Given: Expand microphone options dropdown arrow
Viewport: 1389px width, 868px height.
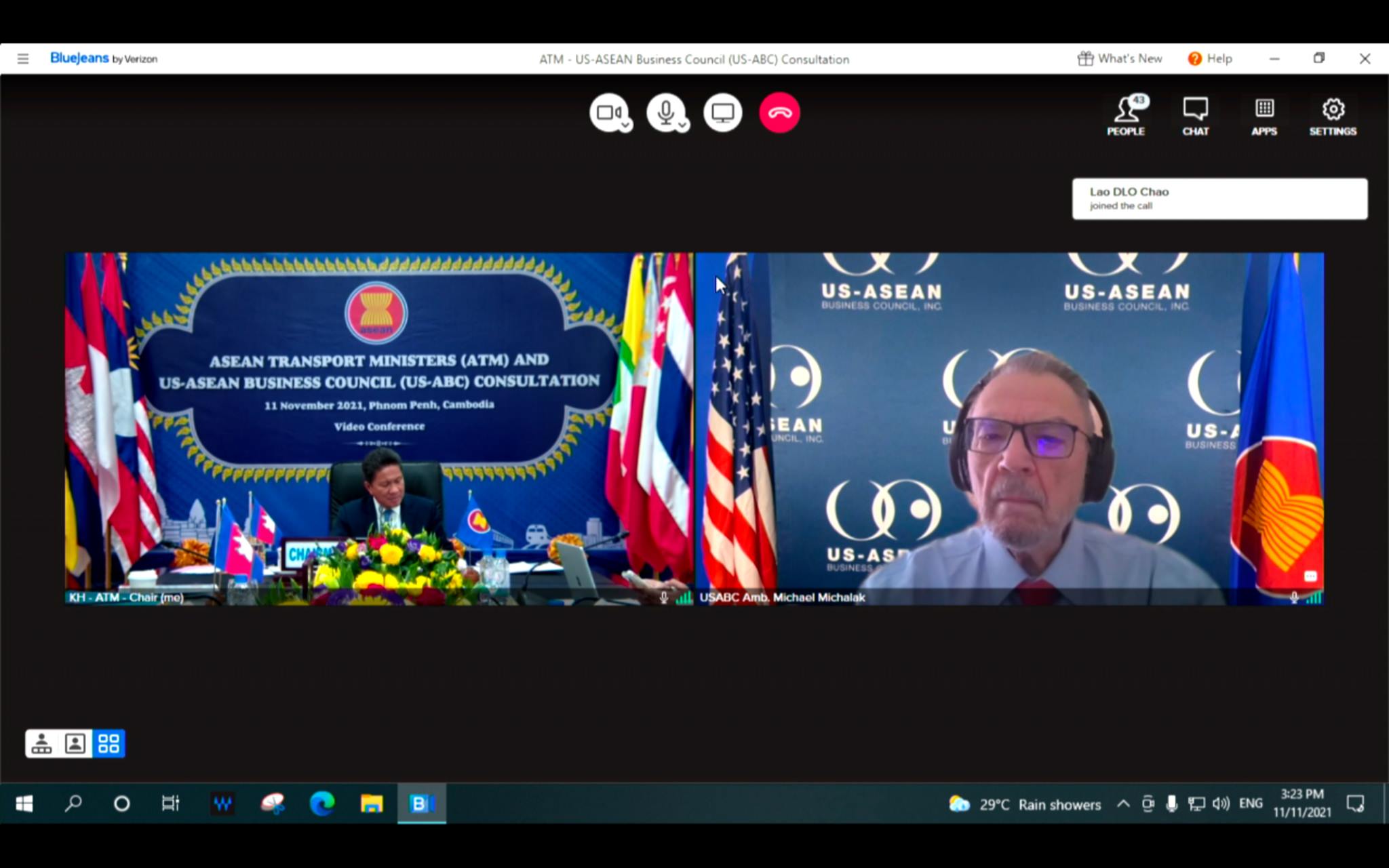Looking at the screenshot, I should pos(682,125).
